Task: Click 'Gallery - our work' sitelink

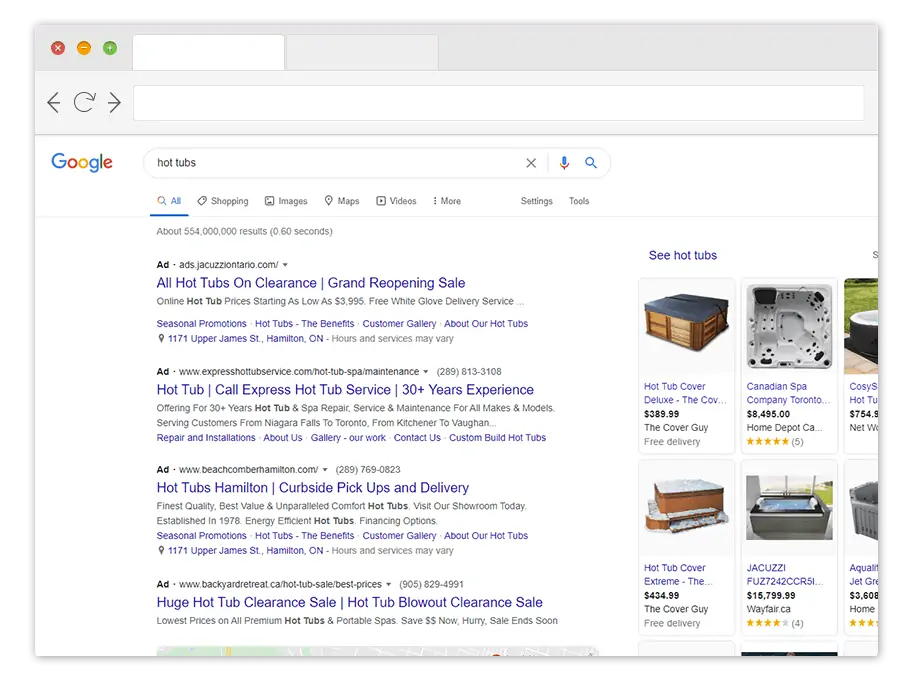Action: (x=348, y=437)
